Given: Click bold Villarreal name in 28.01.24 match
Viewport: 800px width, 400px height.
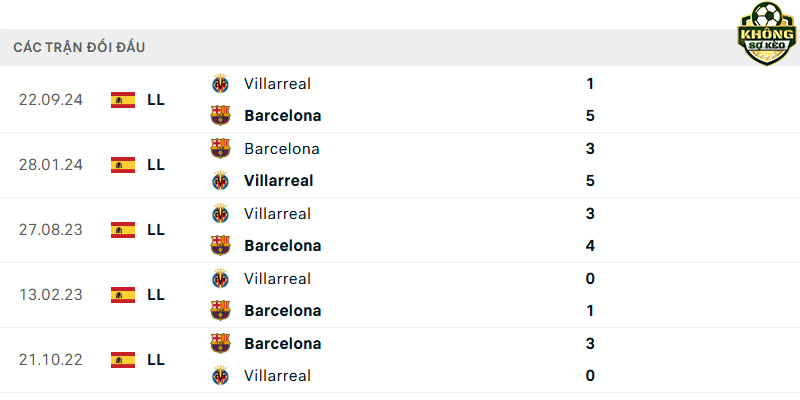Looking at the screenshot, I should 279,181.
